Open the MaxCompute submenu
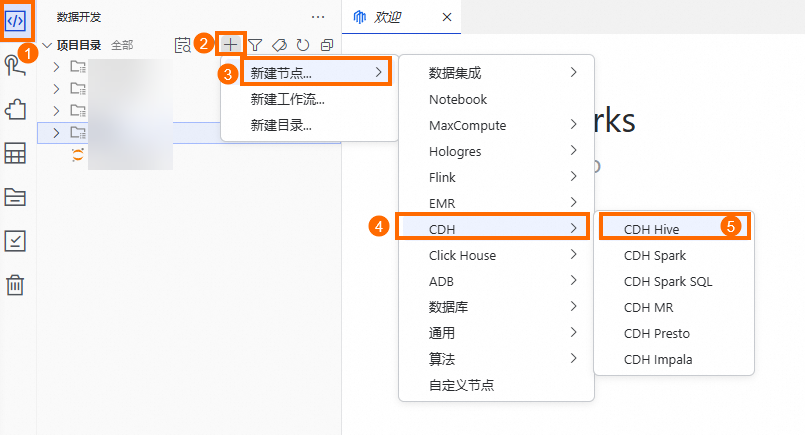The height and width of the screenshot is (435, 805). [496, 125]
